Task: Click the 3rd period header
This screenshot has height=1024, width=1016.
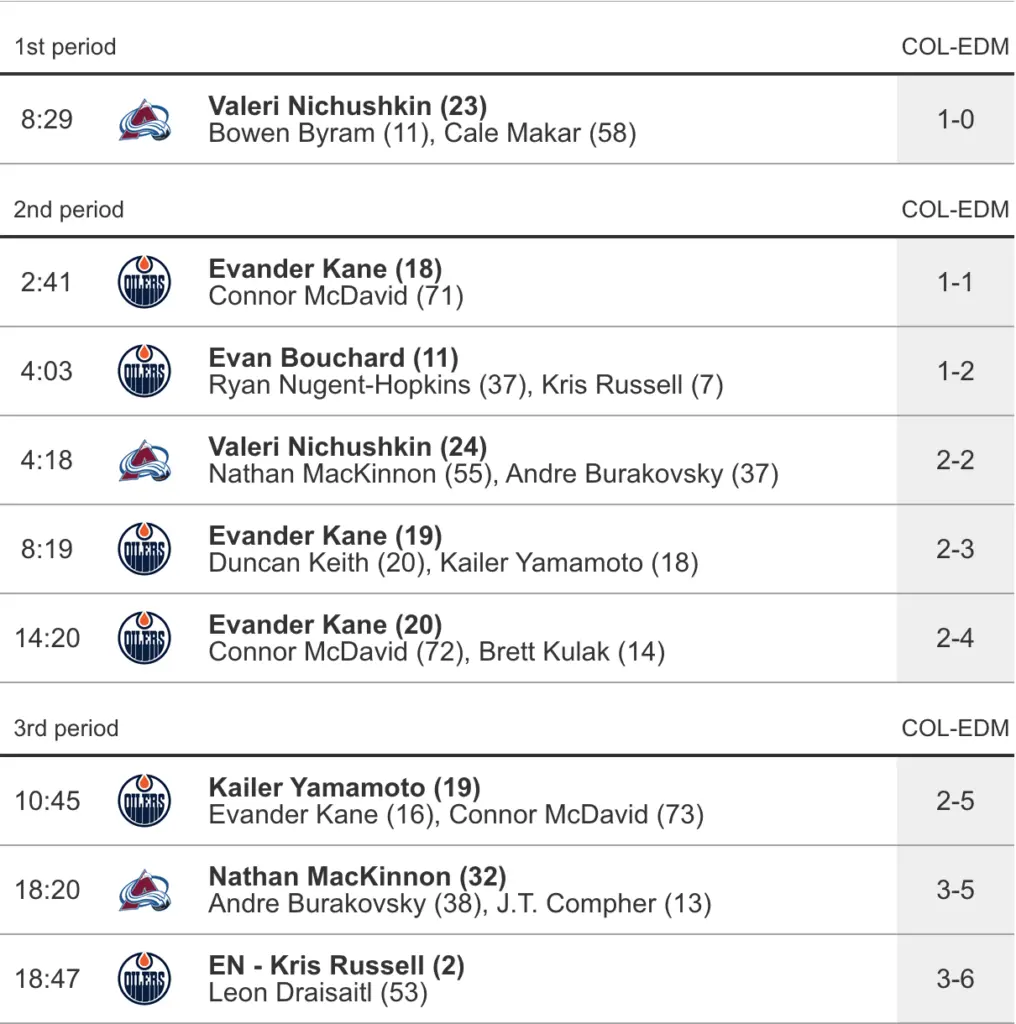Action: pyautogui.click(x=66, y=728)
